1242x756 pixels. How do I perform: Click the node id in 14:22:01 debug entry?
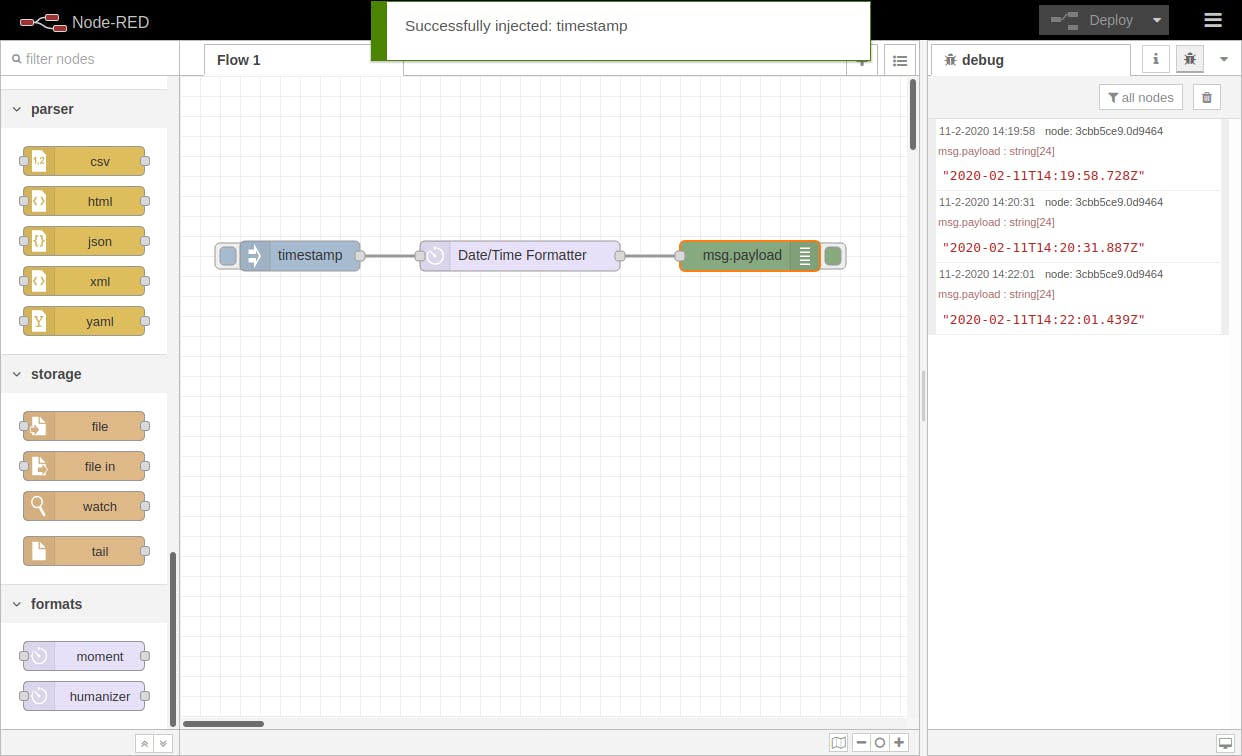pyautogui.click(x=1104, y=274)
